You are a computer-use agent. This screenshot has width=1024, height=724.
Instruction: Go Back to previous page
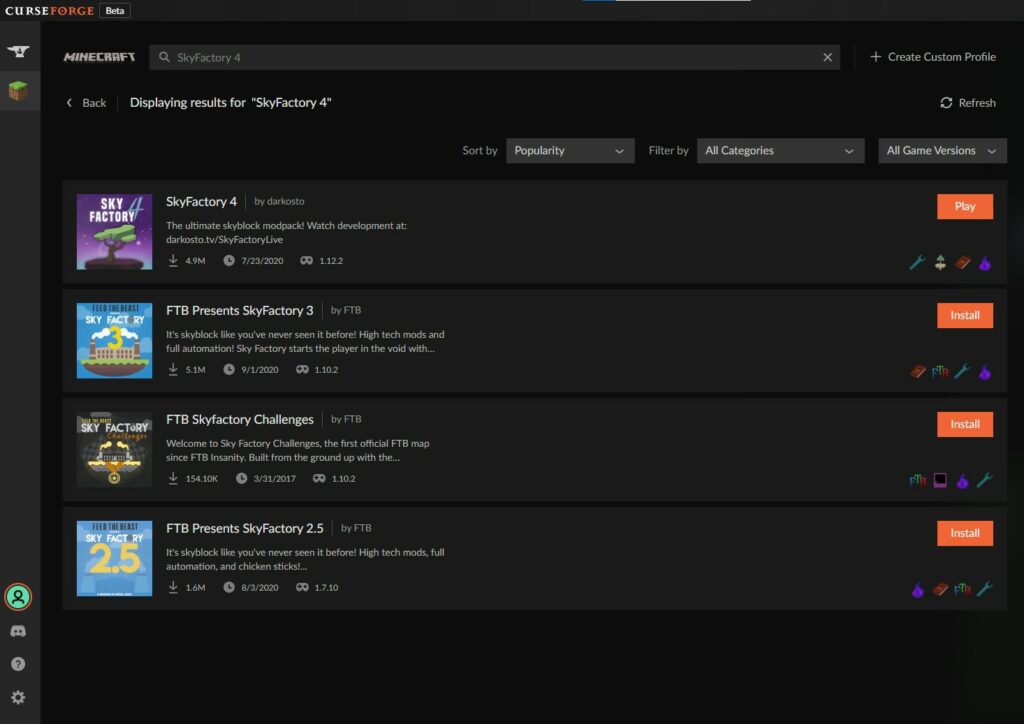[x=86, y=102]
